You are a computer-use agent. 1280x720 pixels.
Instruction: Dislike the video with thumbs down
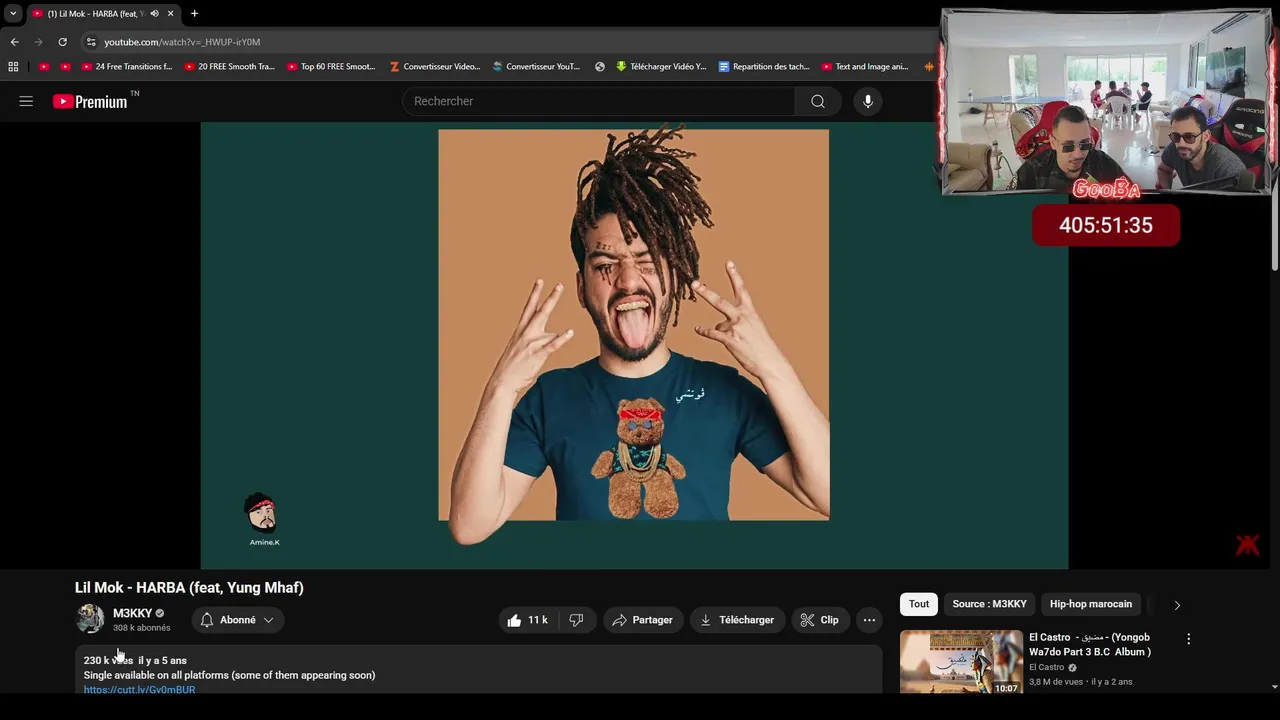point(577,620)
